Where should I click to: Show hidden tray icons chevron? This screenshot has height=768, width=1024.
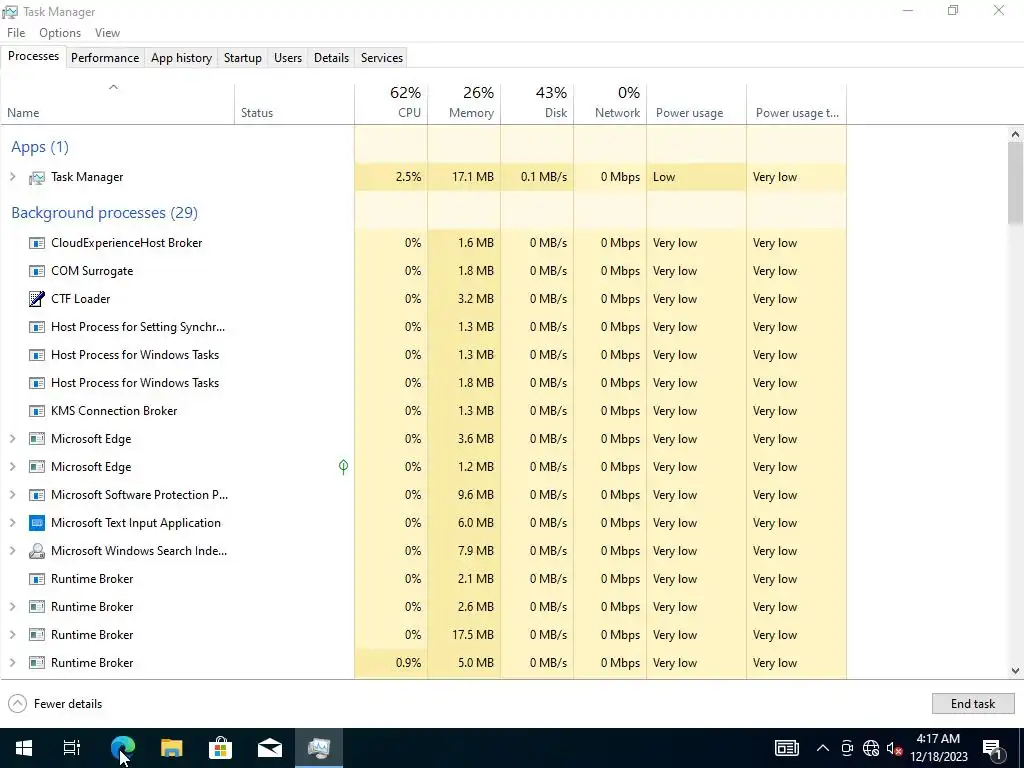point(823,748)
